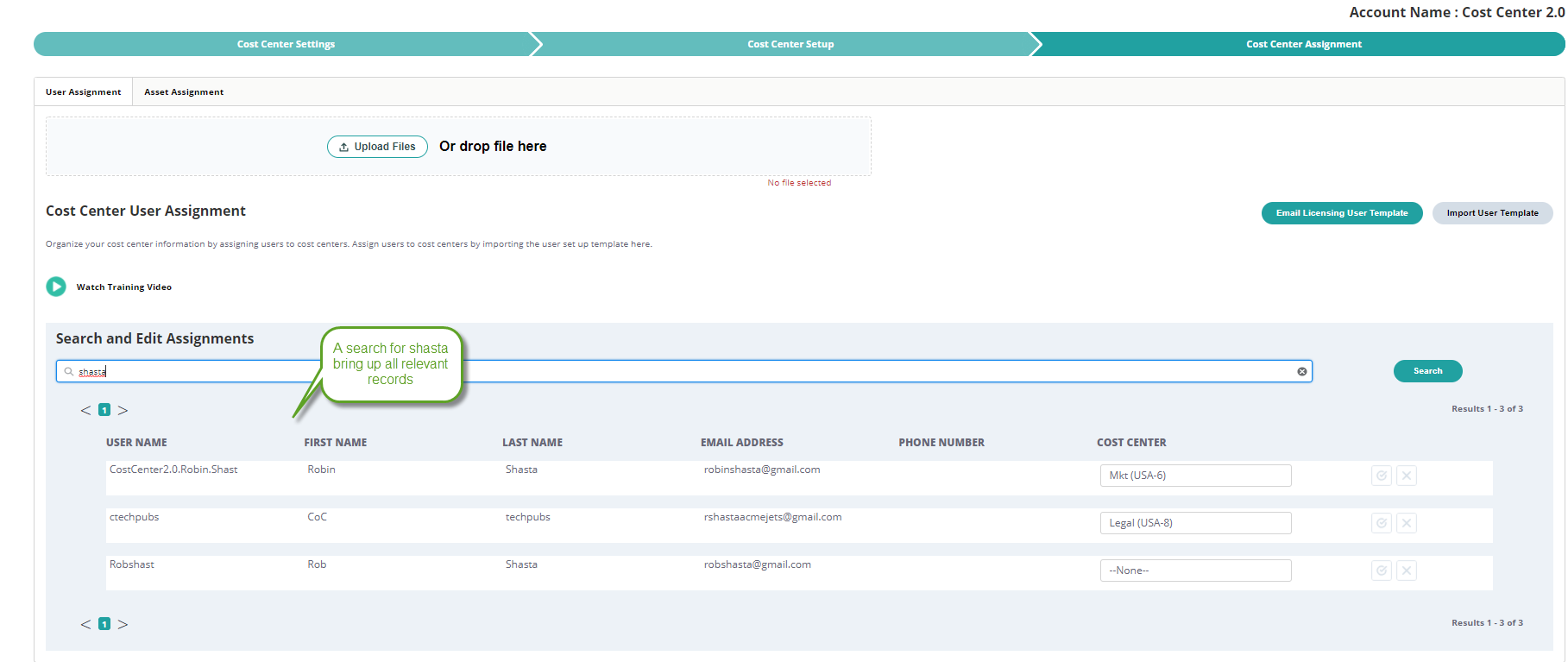Click the last name techpubs cell
This screenshot has height=662, width=1568.
[x=527, y=517]
